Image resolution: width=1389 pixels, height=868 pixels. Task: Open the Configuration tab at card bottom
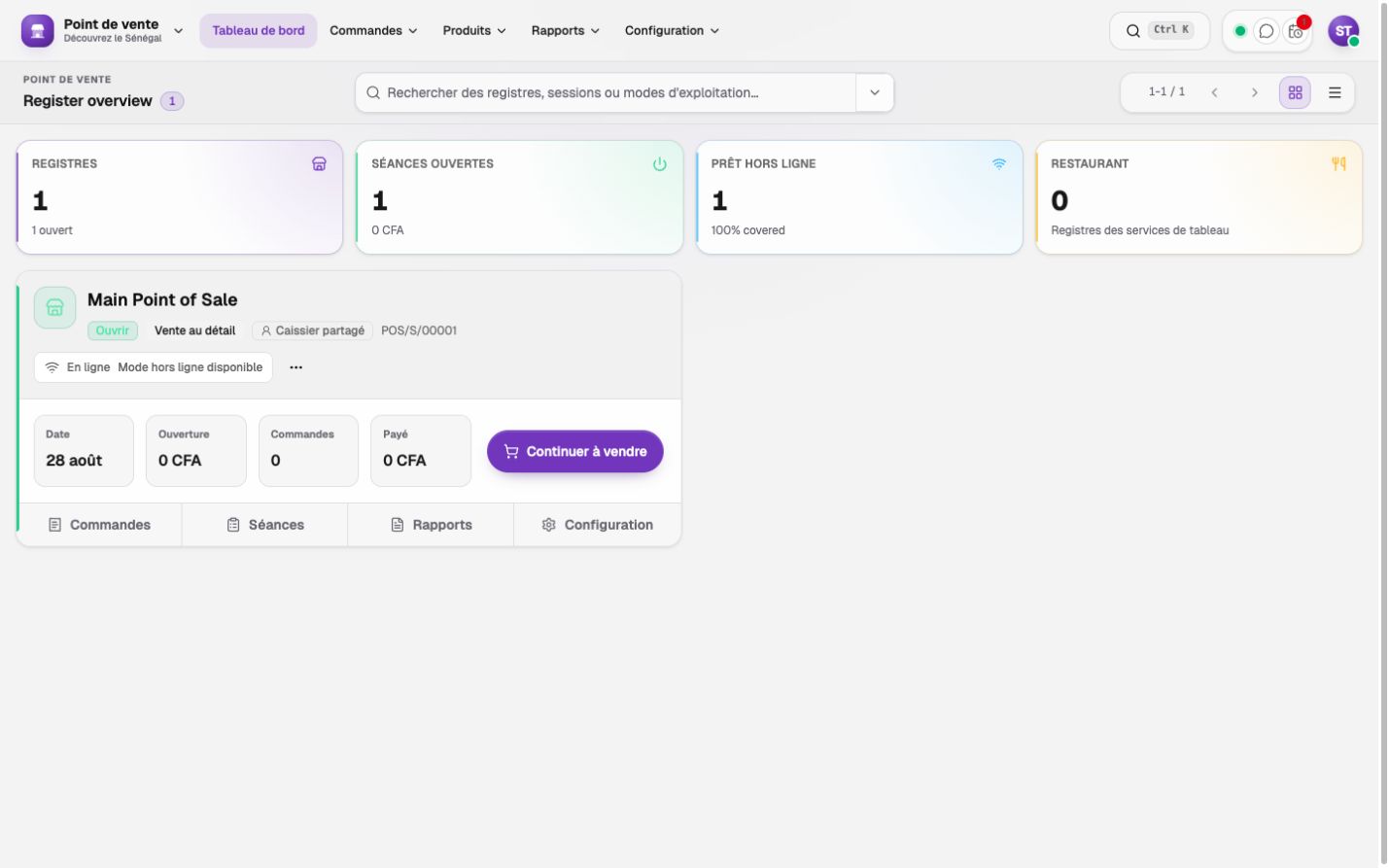(x=597, y=525)
